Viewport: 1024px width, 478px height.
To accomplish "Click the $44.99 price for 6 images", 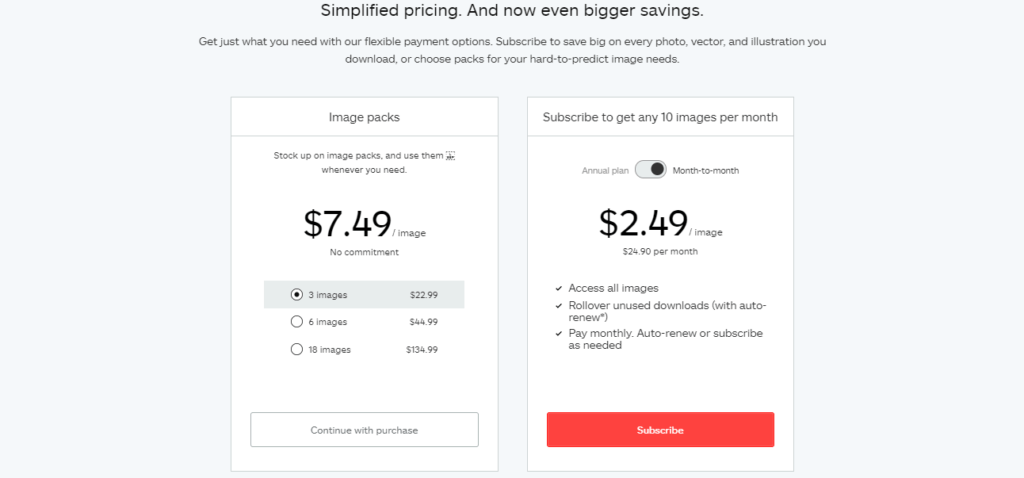I will pyautogui.click(x=424, y=322).
